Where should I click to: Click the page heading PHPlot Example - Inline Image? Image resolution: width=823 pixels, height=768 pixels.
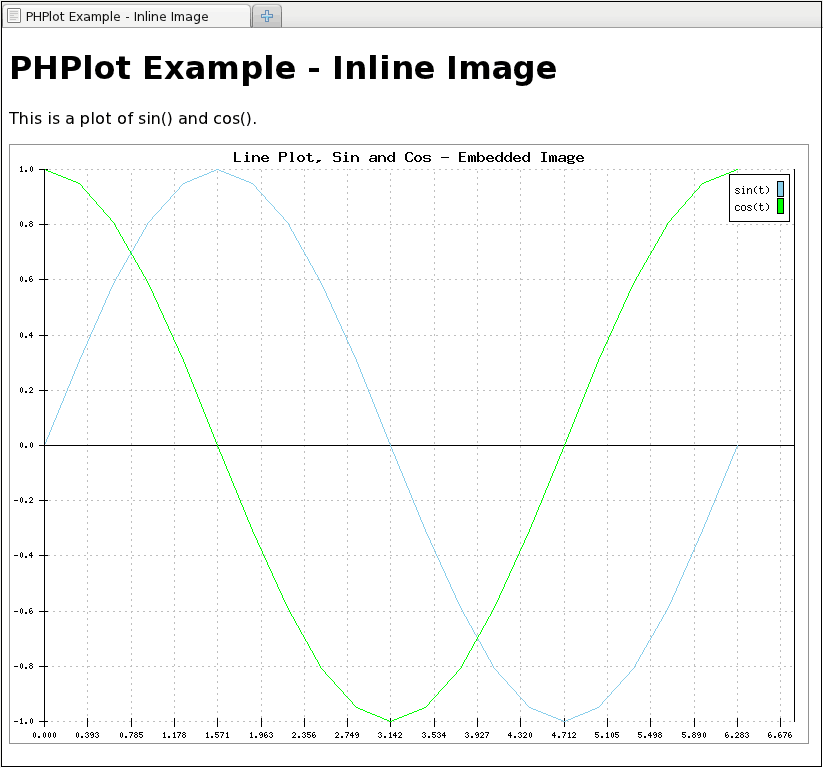coord(283,68)
